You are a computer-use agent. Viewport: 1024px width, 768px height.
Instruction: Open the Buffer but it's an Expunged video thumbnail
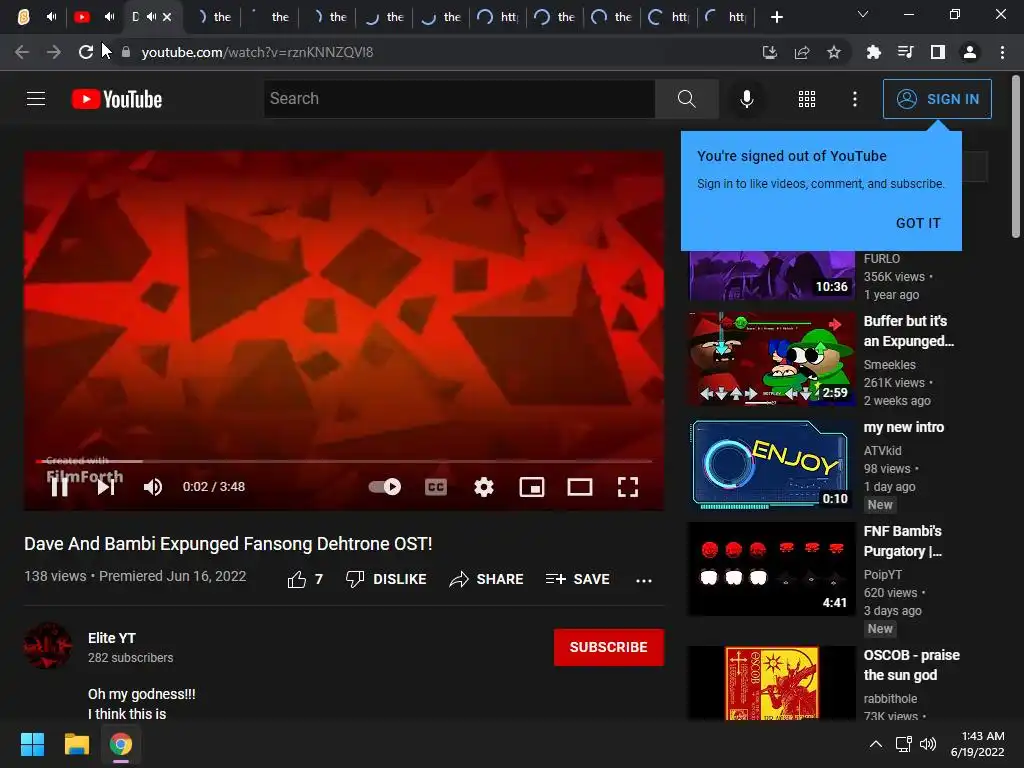pos(772,359)
